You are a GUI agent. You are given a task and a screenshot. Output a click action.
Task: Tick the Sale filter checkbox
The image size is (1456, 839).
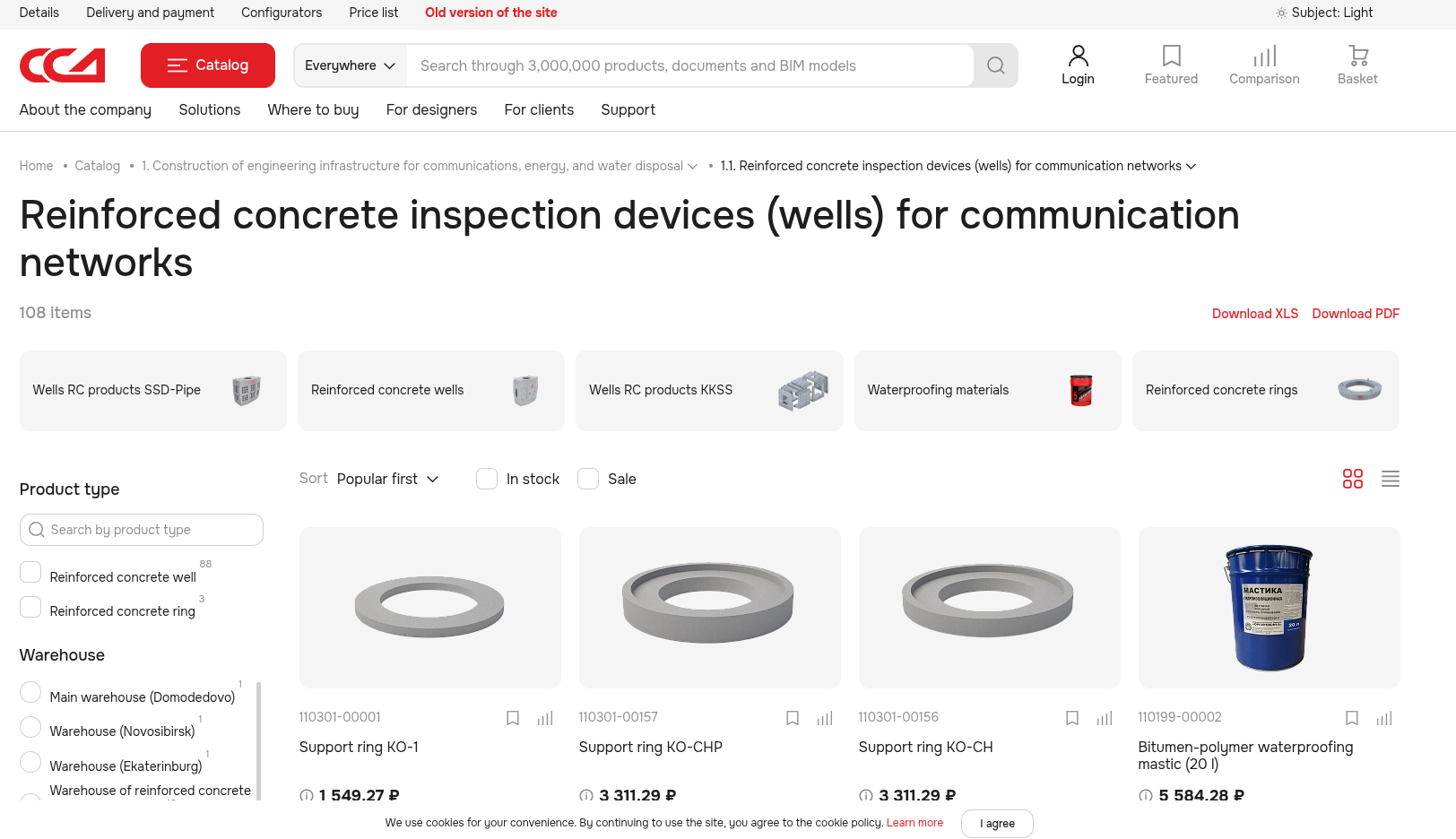[x=588, y=479]
